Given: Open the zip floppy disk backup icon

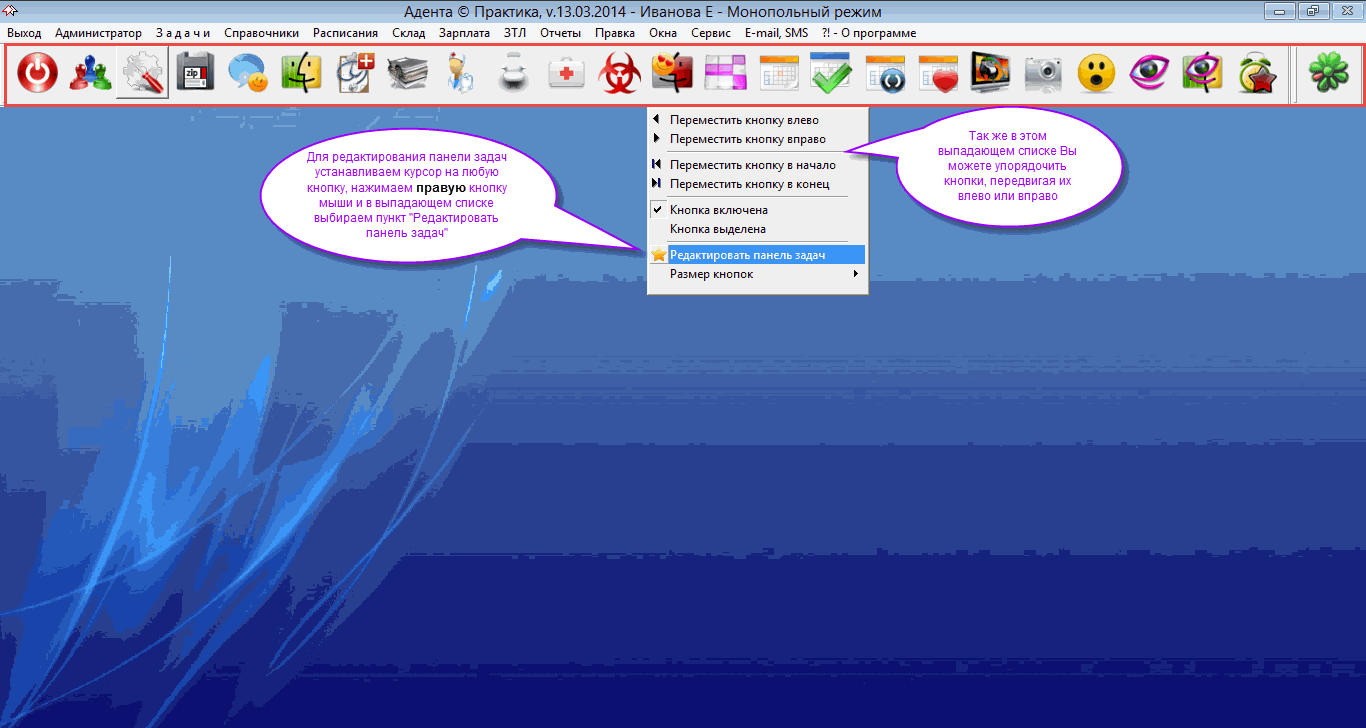Looking at the screenshot, I should (x=196, y=73).
